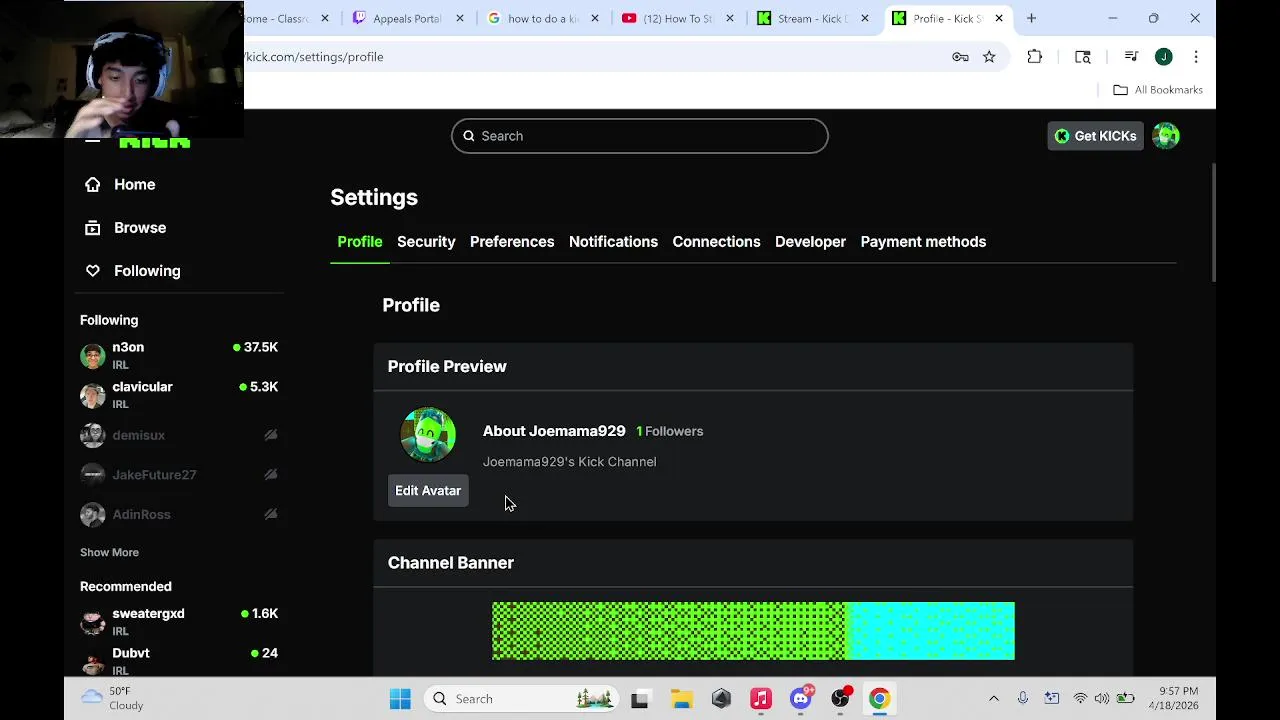Click the offline icon next to demisux
The height and width of the screenshot is (720, 1280).
pyautogui.click(x=270, y=435)
